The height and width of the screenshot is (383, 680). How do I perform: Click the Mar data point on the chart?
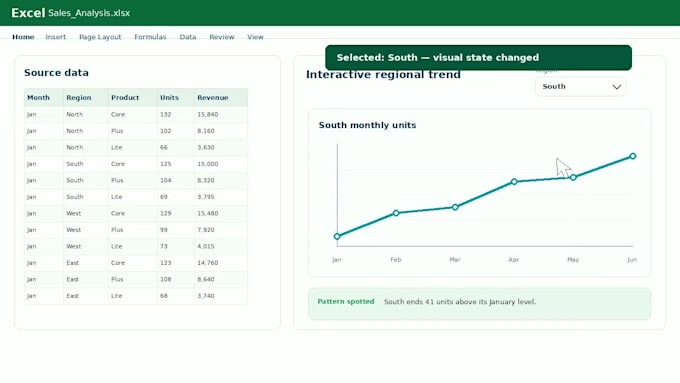pyautogui.click(x=455, y=207)
